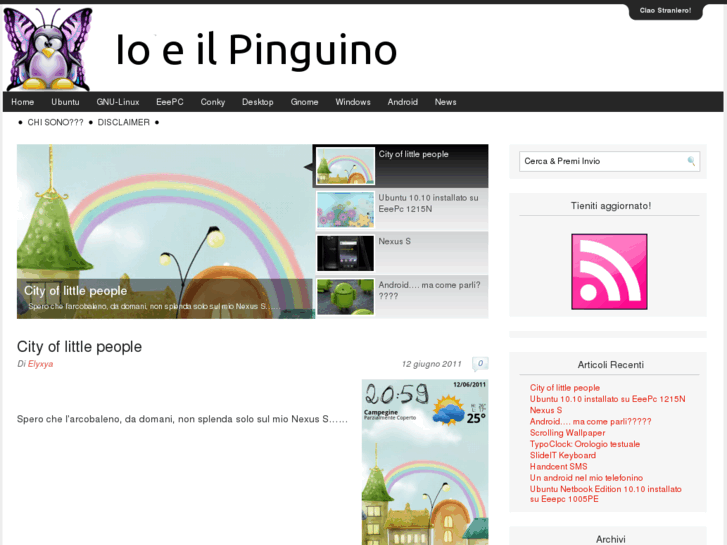Viewport: 727px width, 545px height.
Task: Click the penguin butterfly site logo
Action: (48, 49)
